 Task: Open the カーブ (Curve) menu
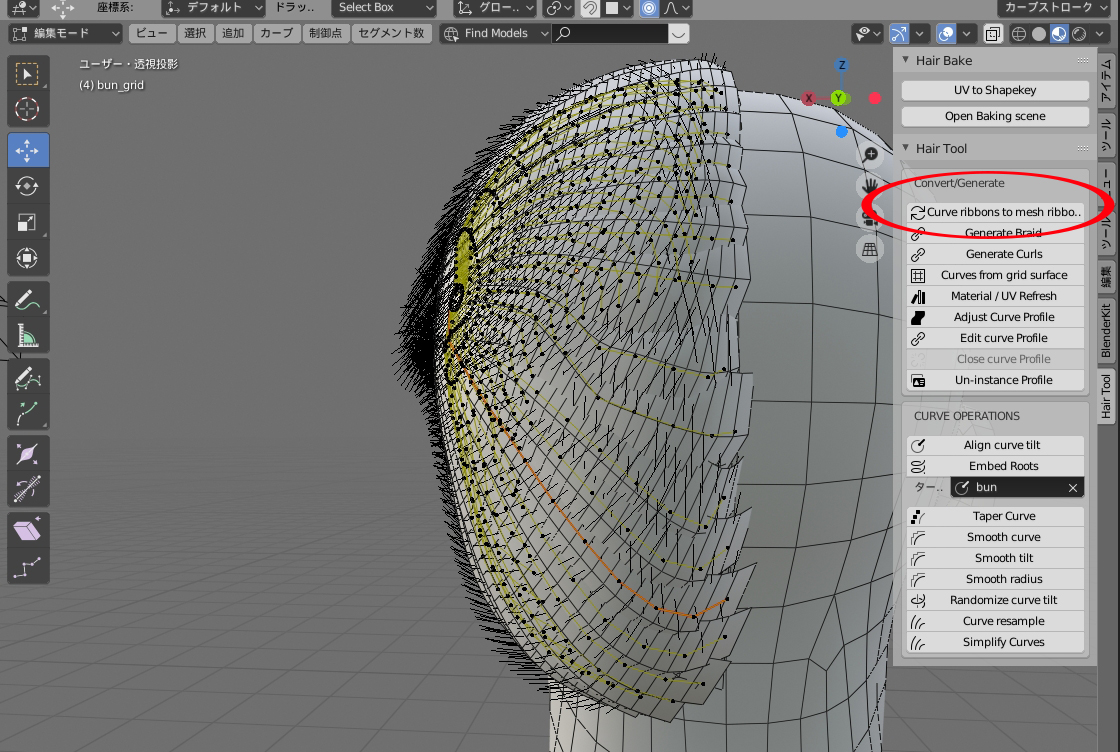[276, 34]
